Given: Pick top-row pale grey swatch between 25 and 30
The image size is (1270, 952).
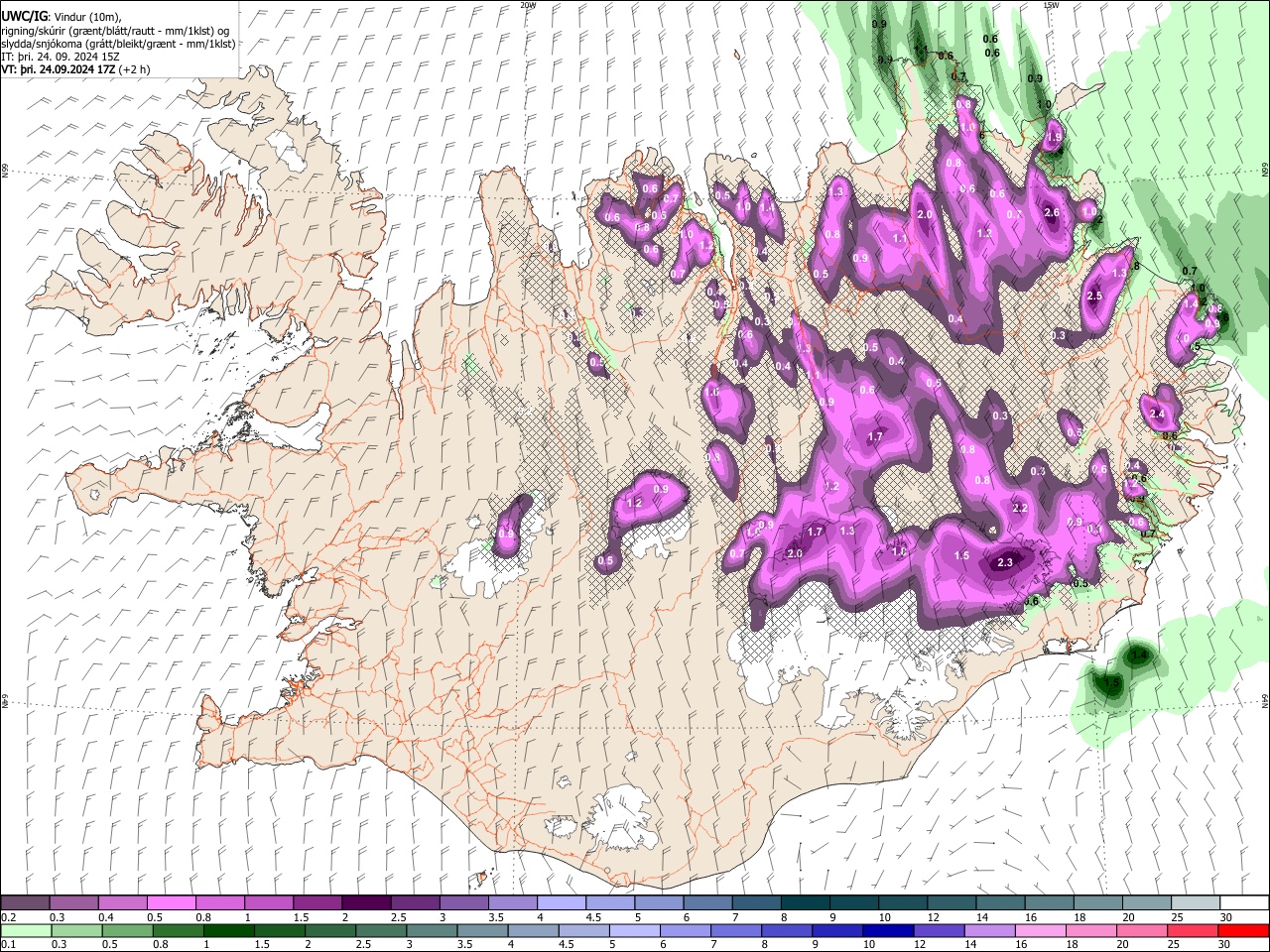Looking at the screenshot, I should [x=1197, y=903].
